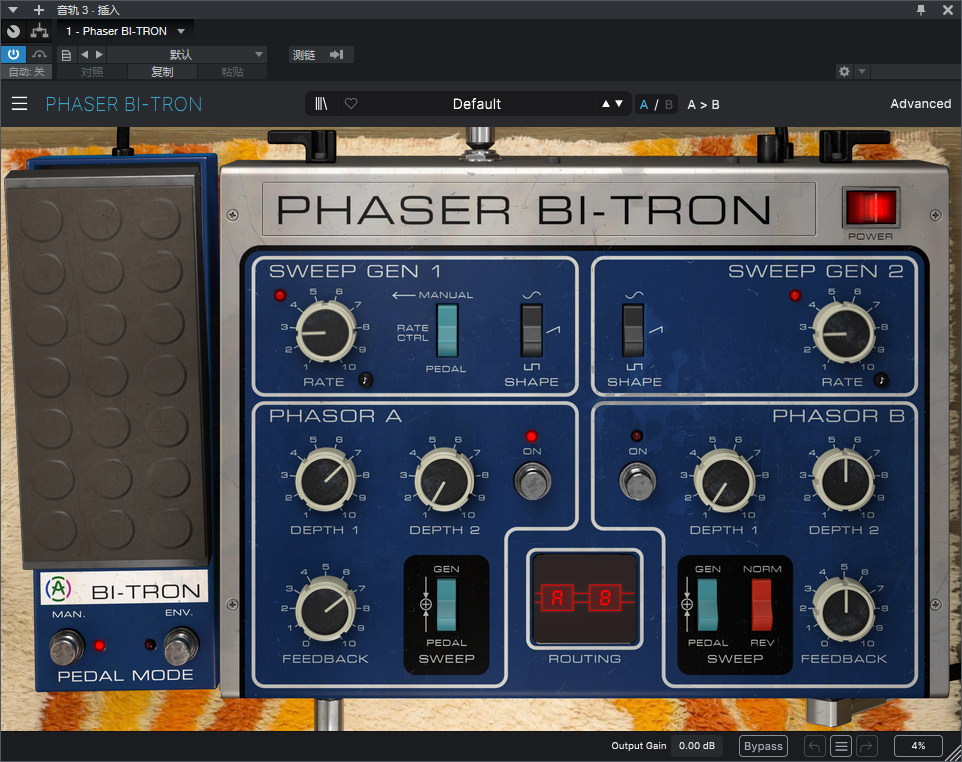The width and height of the screenshot is (962, 762).
Task: Switch to the A preset slot
Action: 644,104
